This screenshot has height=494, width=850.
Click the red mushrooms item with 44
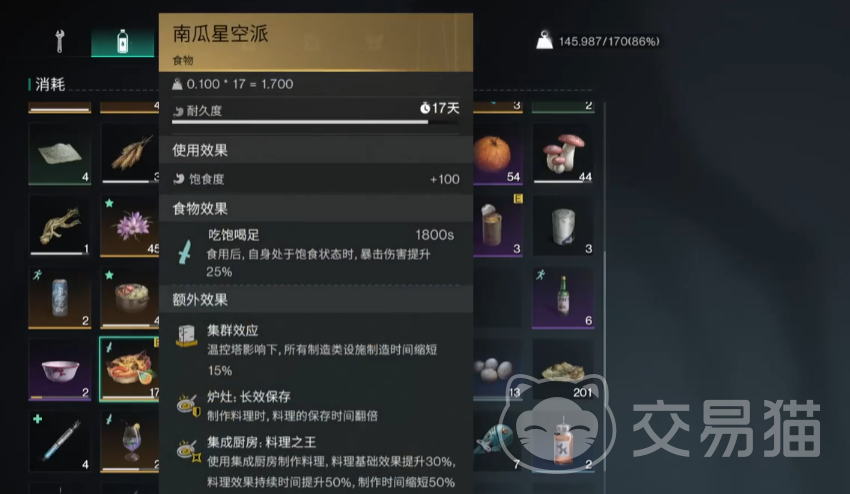click(563, 154)
